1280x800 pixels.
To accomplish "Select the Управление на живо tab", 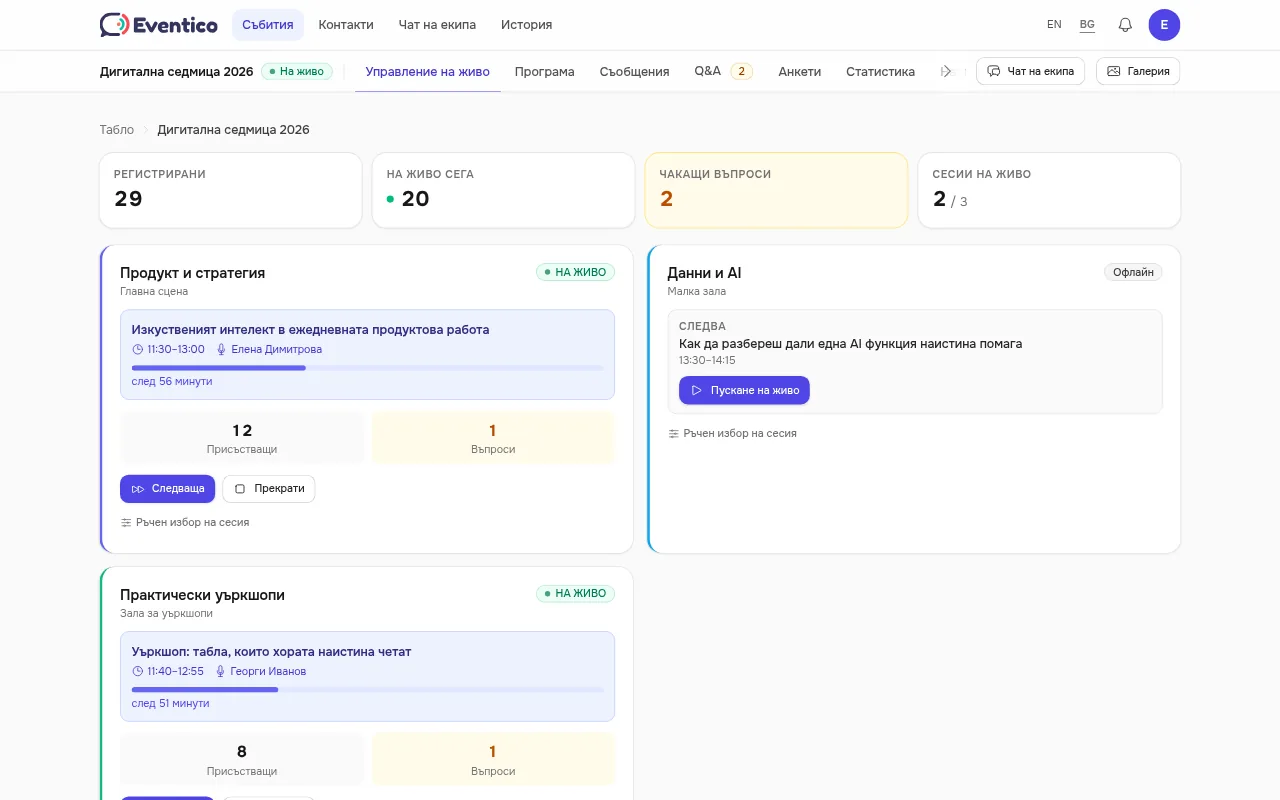I will [x=428, y=72].
